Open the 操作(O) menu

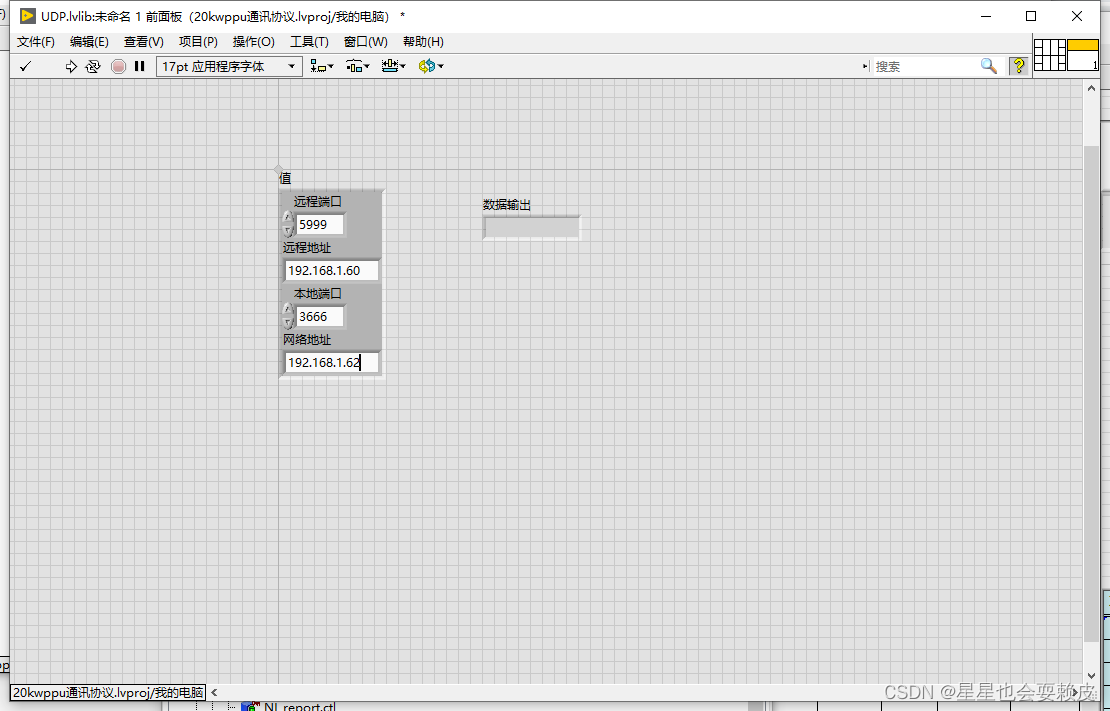[253, 42]
